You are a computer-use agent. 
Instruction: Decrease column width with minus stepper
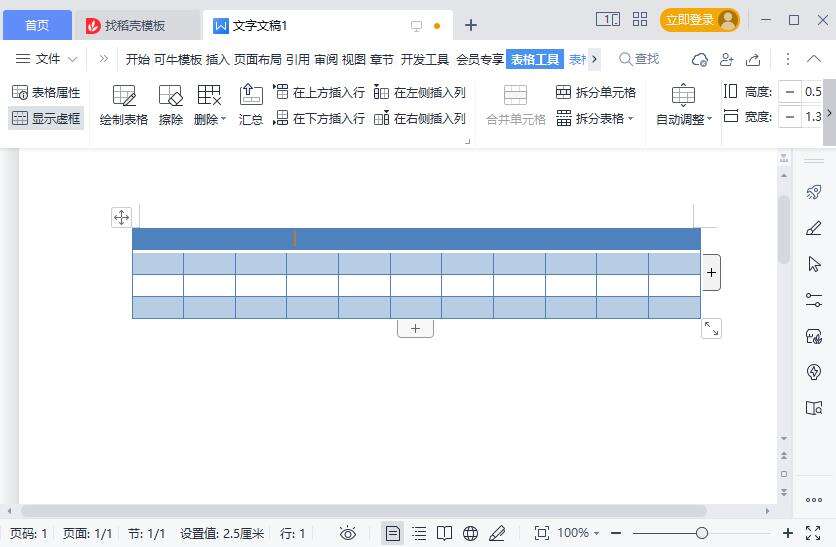tap(790, 116)
